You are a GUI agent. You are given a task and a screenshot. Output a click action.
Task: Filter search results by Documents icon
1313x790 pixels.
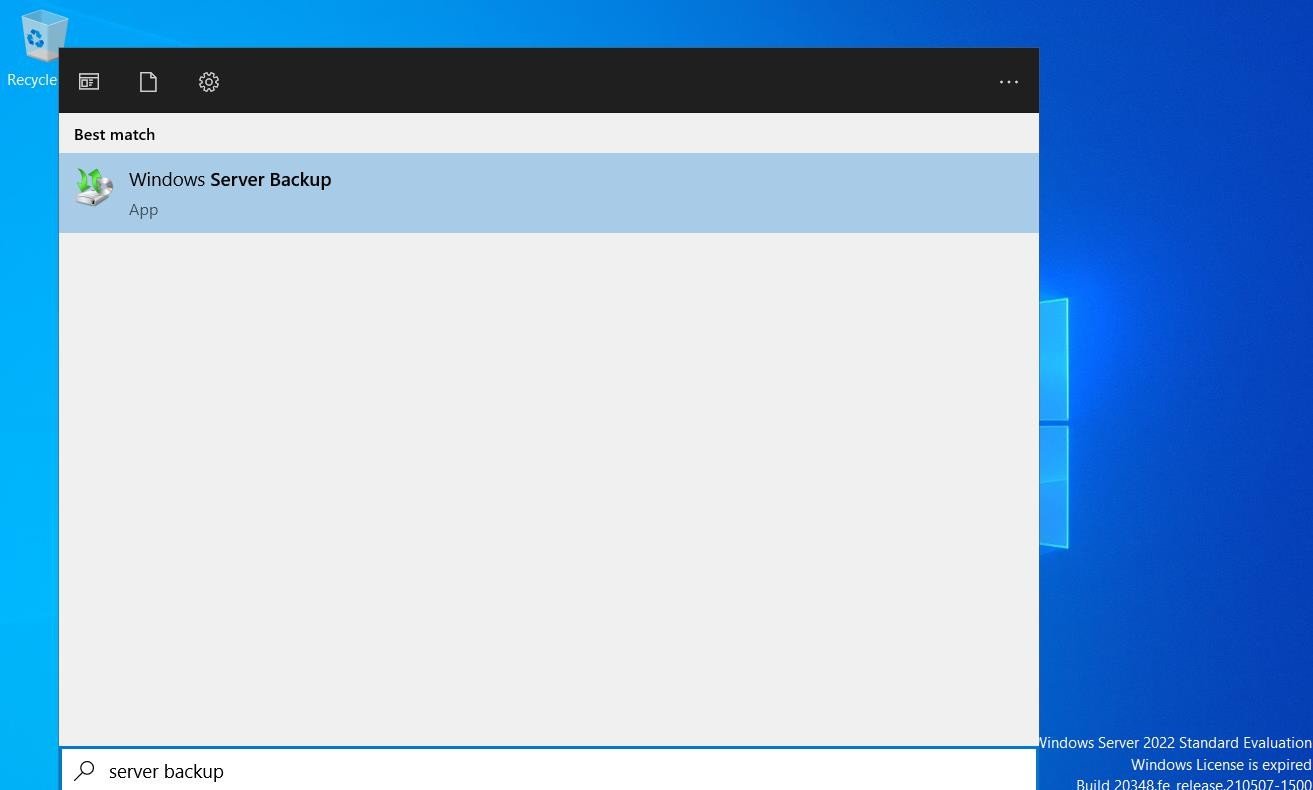click(148, 82)
